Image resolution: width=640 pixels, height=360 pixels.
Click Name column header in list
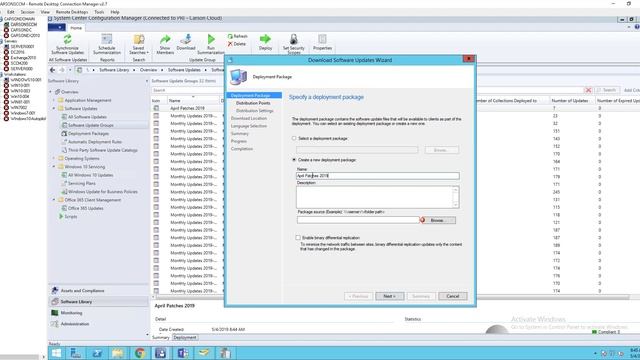[192, 100]
